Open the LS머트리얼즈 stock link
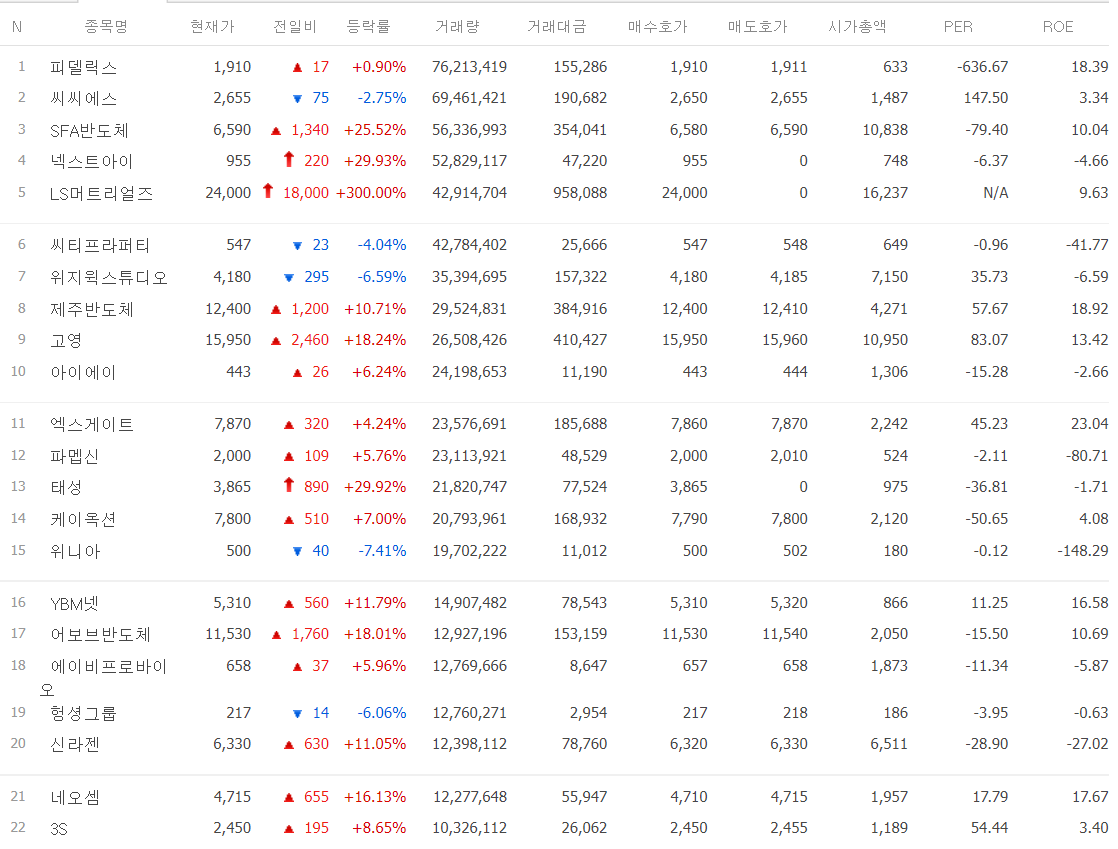This screenshot has height=849, width=1118. [101, 194]
